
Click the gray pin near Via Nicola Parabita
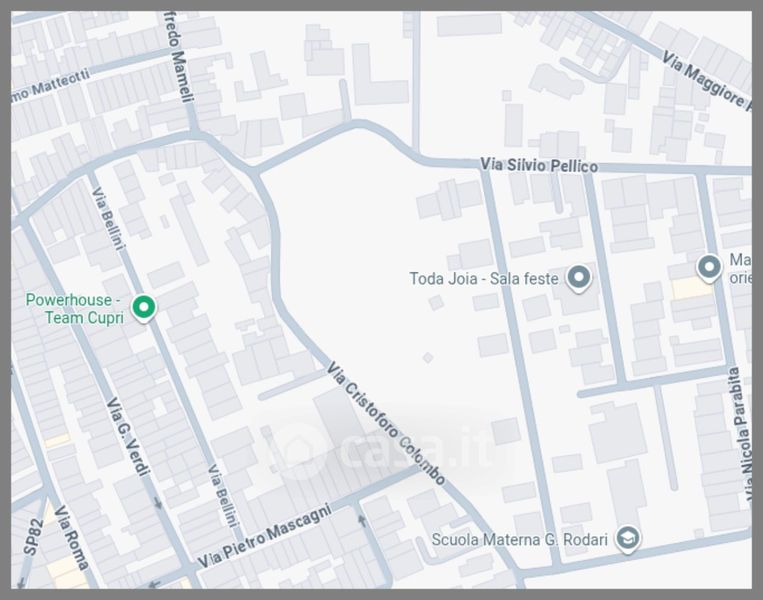(709, 267)
